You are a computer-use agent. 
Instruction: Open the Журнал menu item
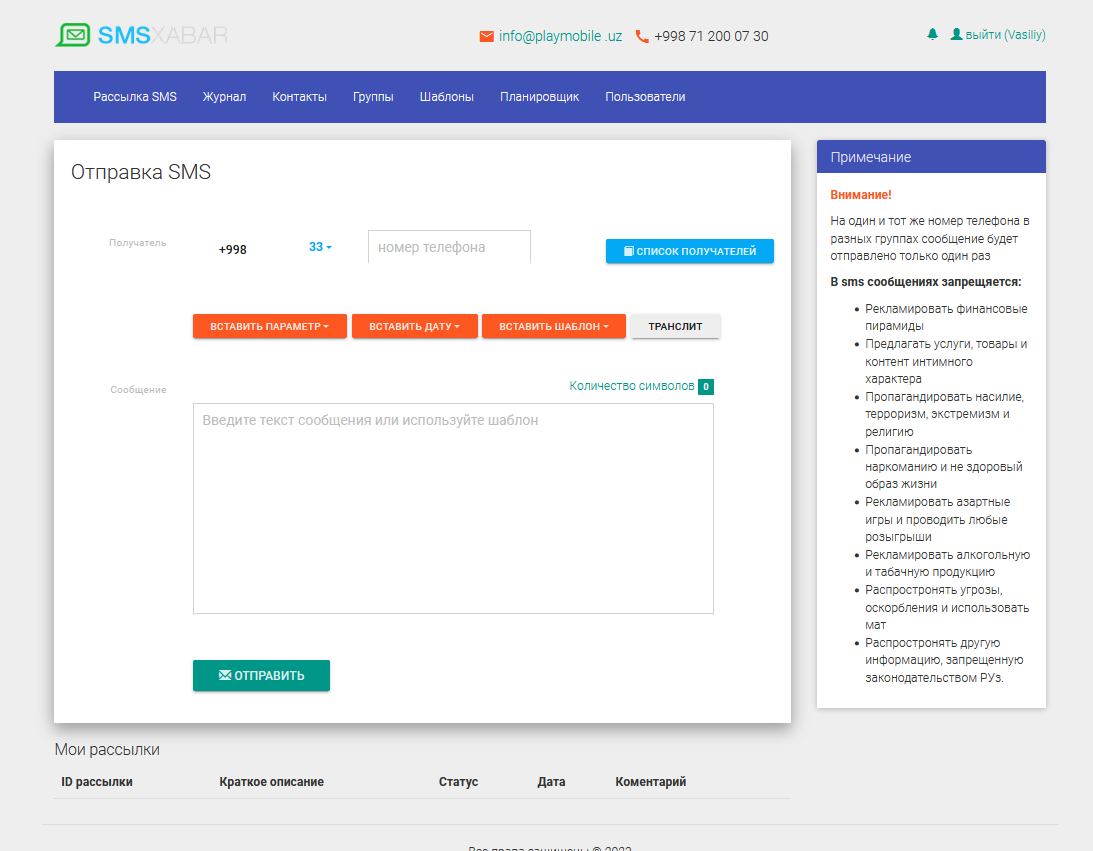pyautogui.click(x=224, y=97)
